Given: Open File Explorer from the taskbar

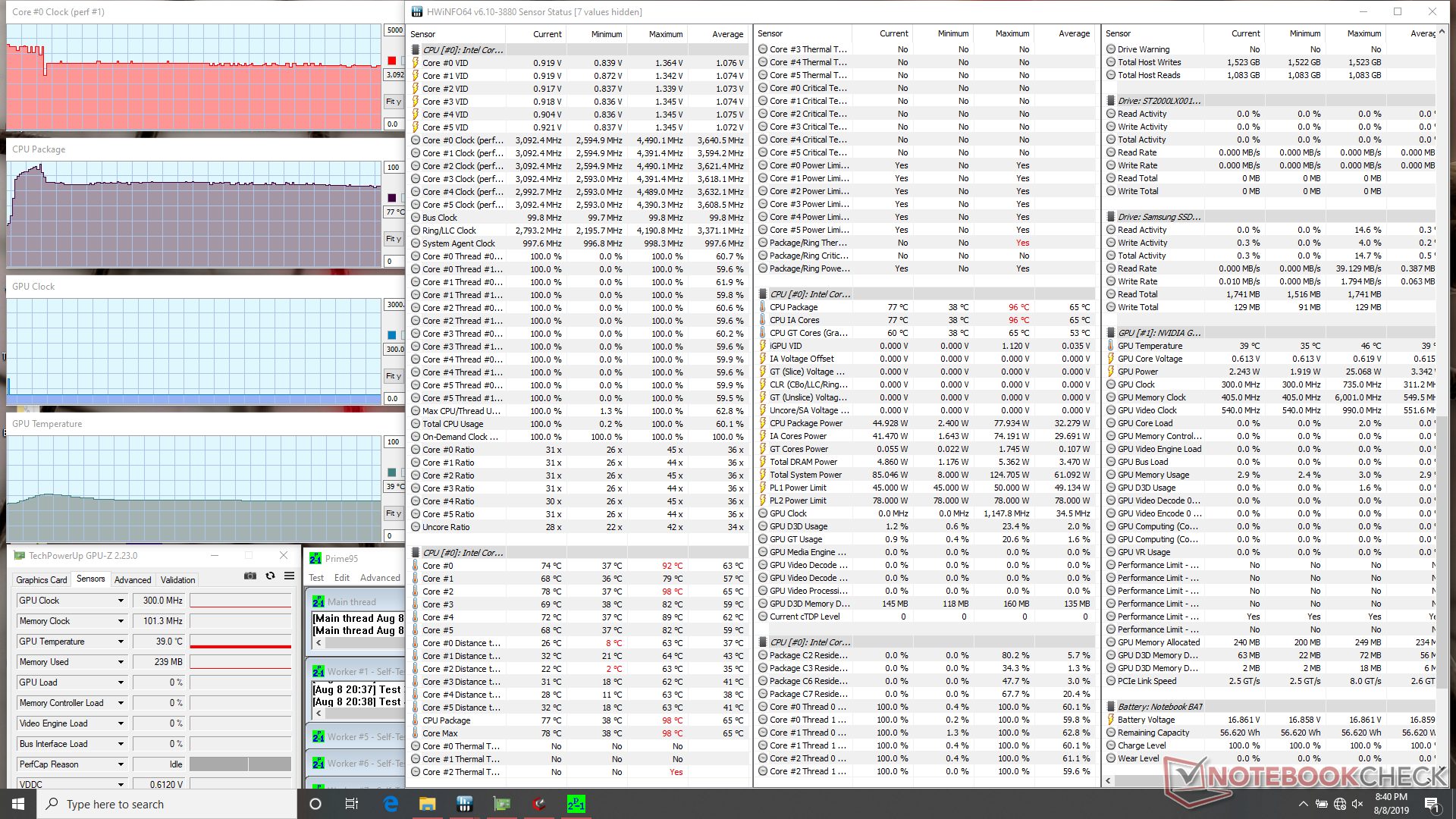Looking at the screenshot, I should pos(428,804).
